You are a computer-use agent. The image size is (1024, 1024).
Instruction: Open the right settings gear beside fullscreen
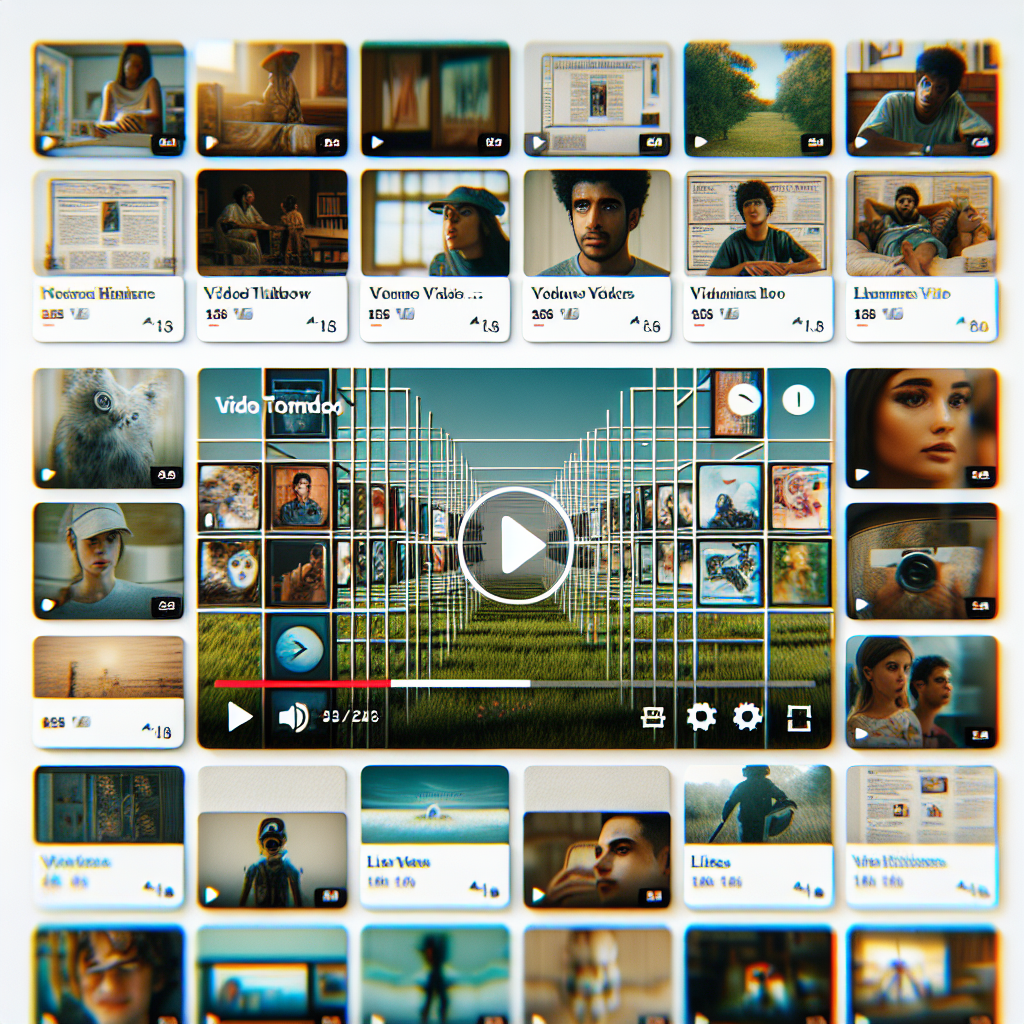coord(747,717)
